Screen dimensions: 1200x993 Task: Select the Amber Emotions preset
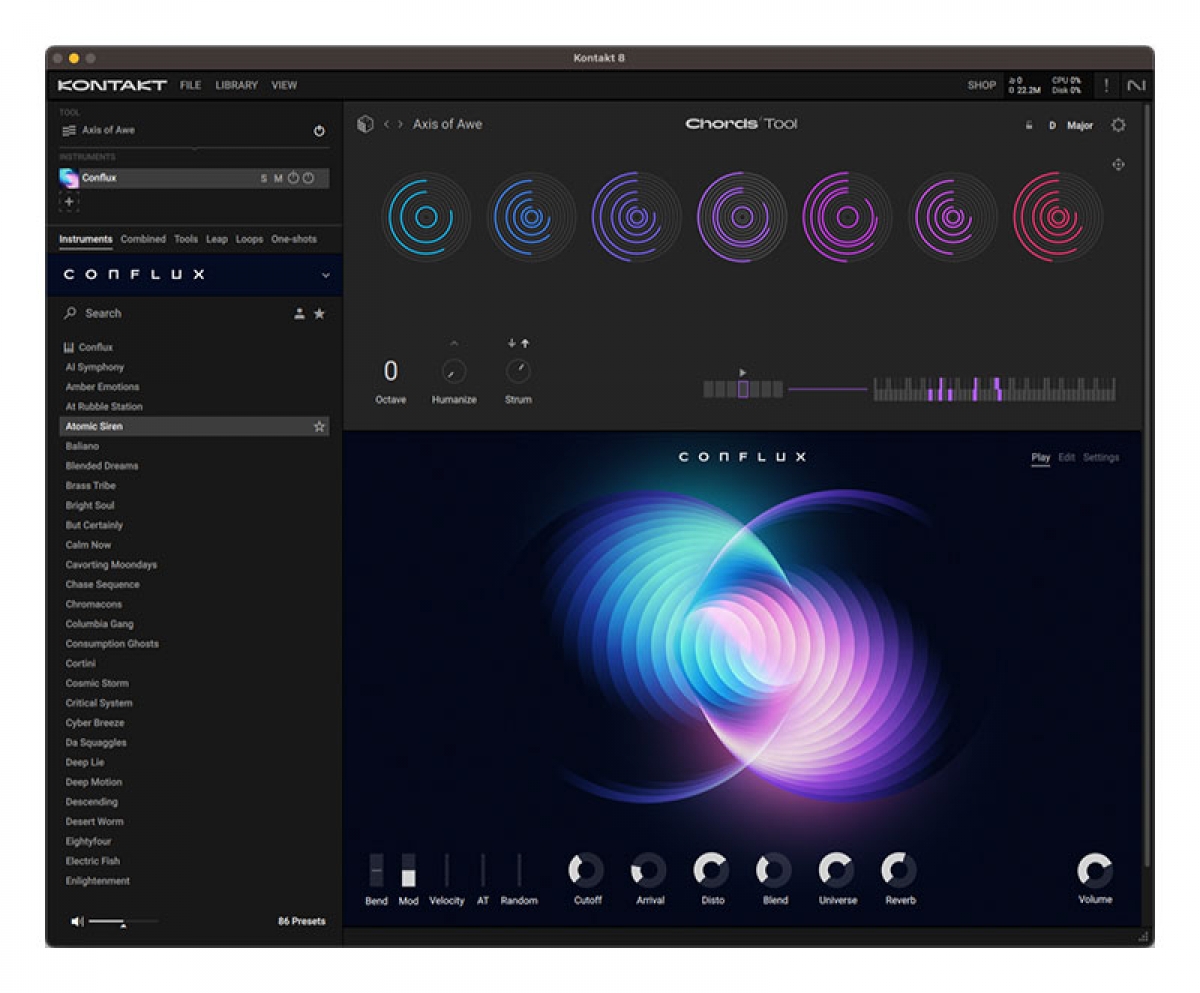click(x=102, y=387)
